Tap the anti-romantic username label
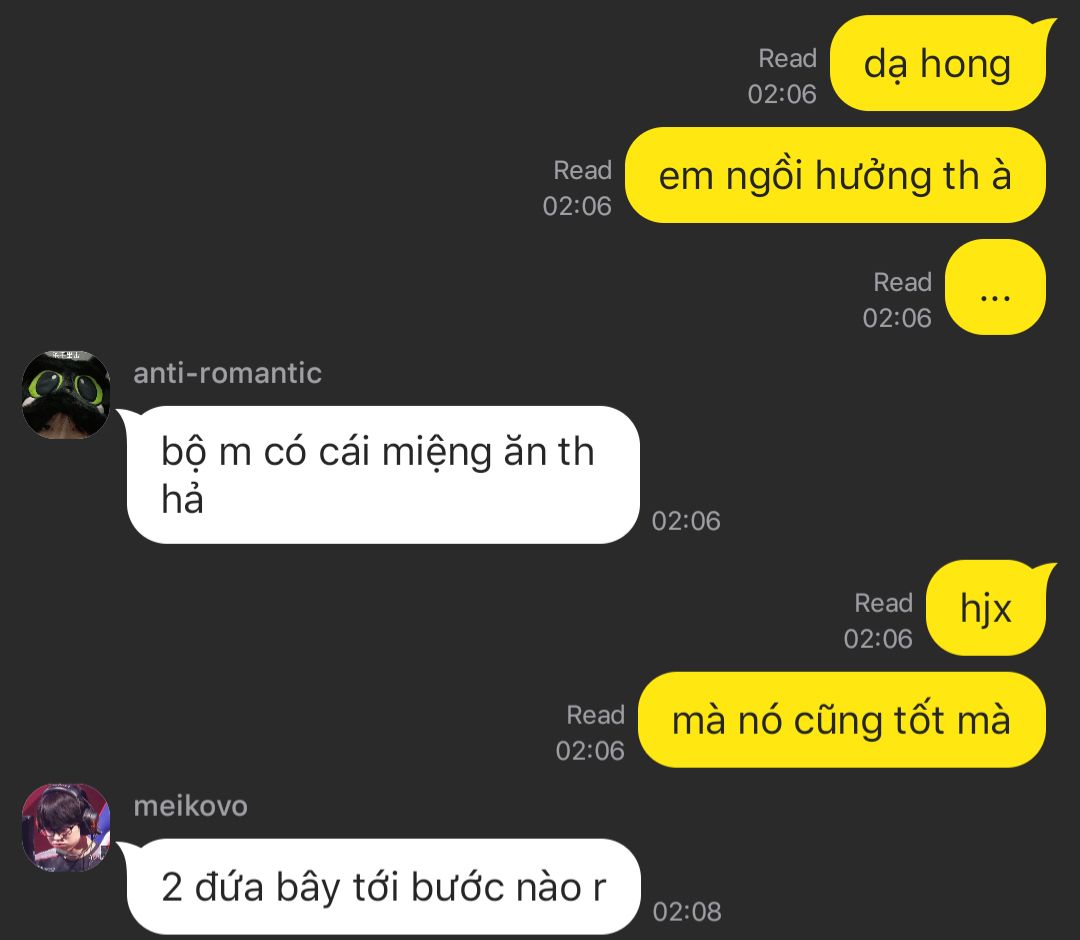This screenshot has width=1080, height=940. [x=227, y=373]
